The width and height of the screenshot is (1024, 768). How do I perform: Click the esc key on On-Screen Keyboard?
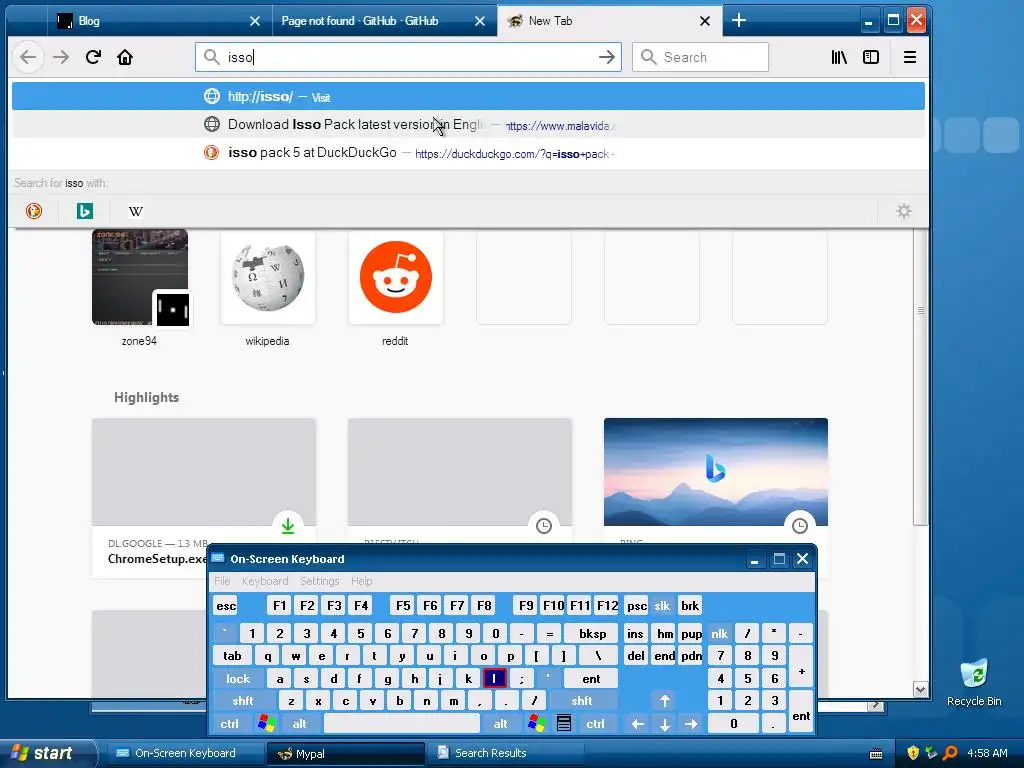click(x=226, y=606)
